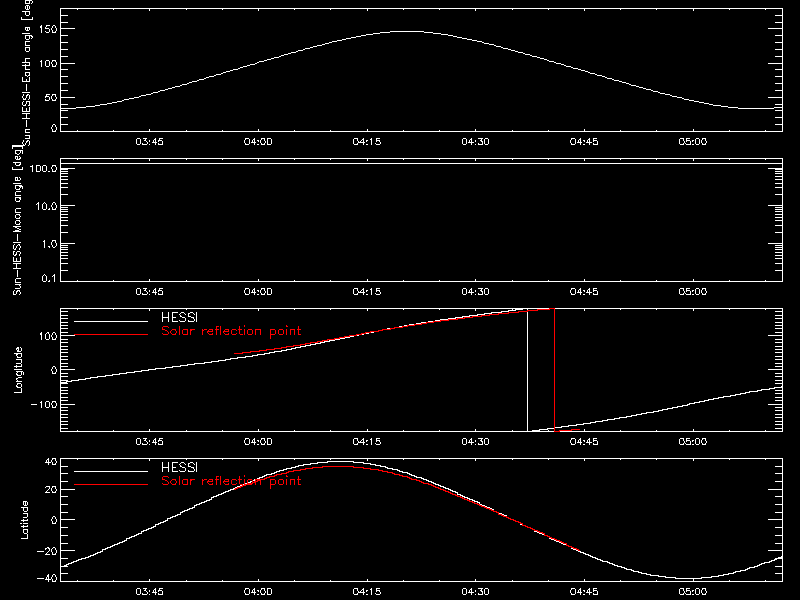Select HESSI legend text in Longitude plot

point(179,317)
